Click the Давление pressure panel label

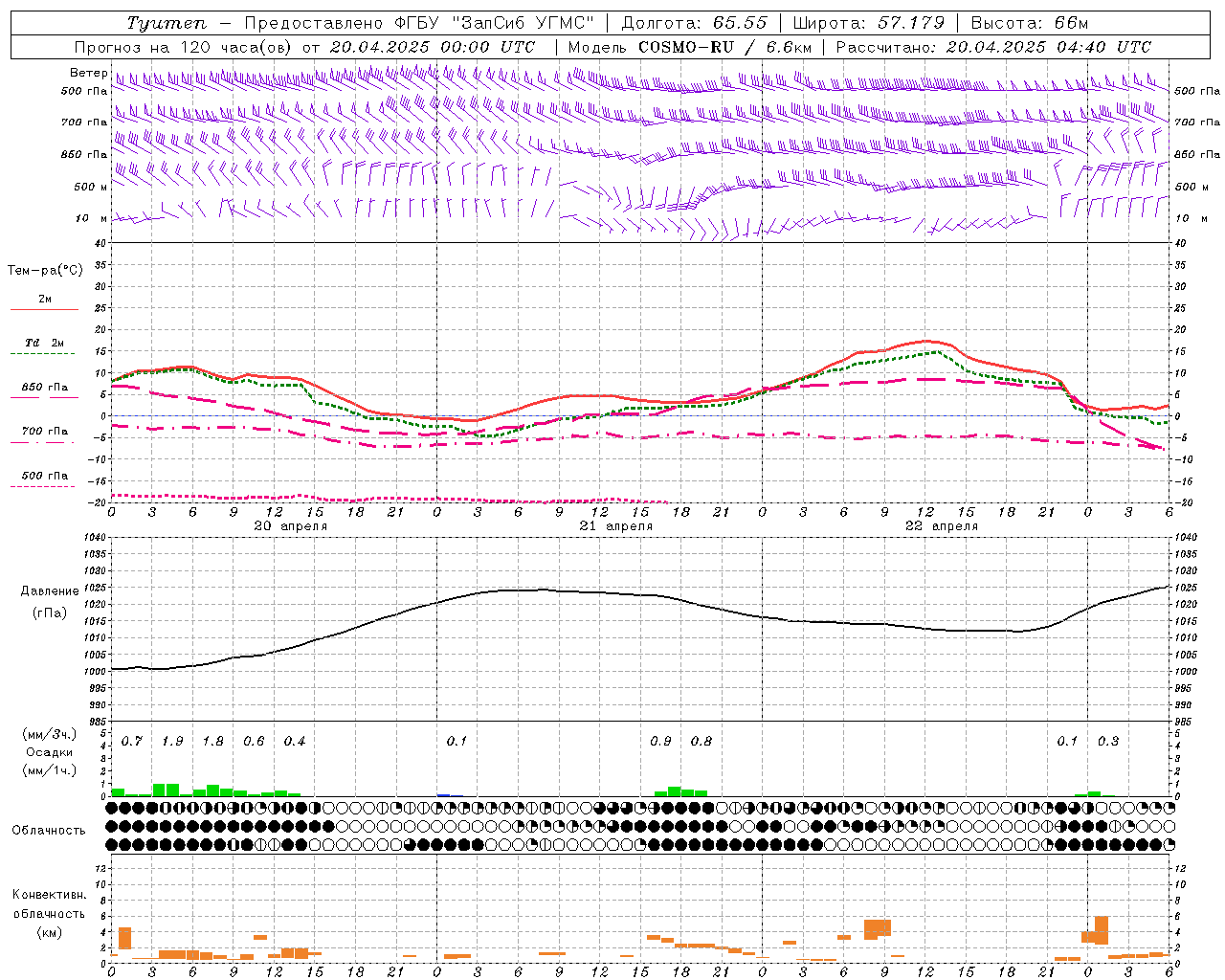pos(49,591)
